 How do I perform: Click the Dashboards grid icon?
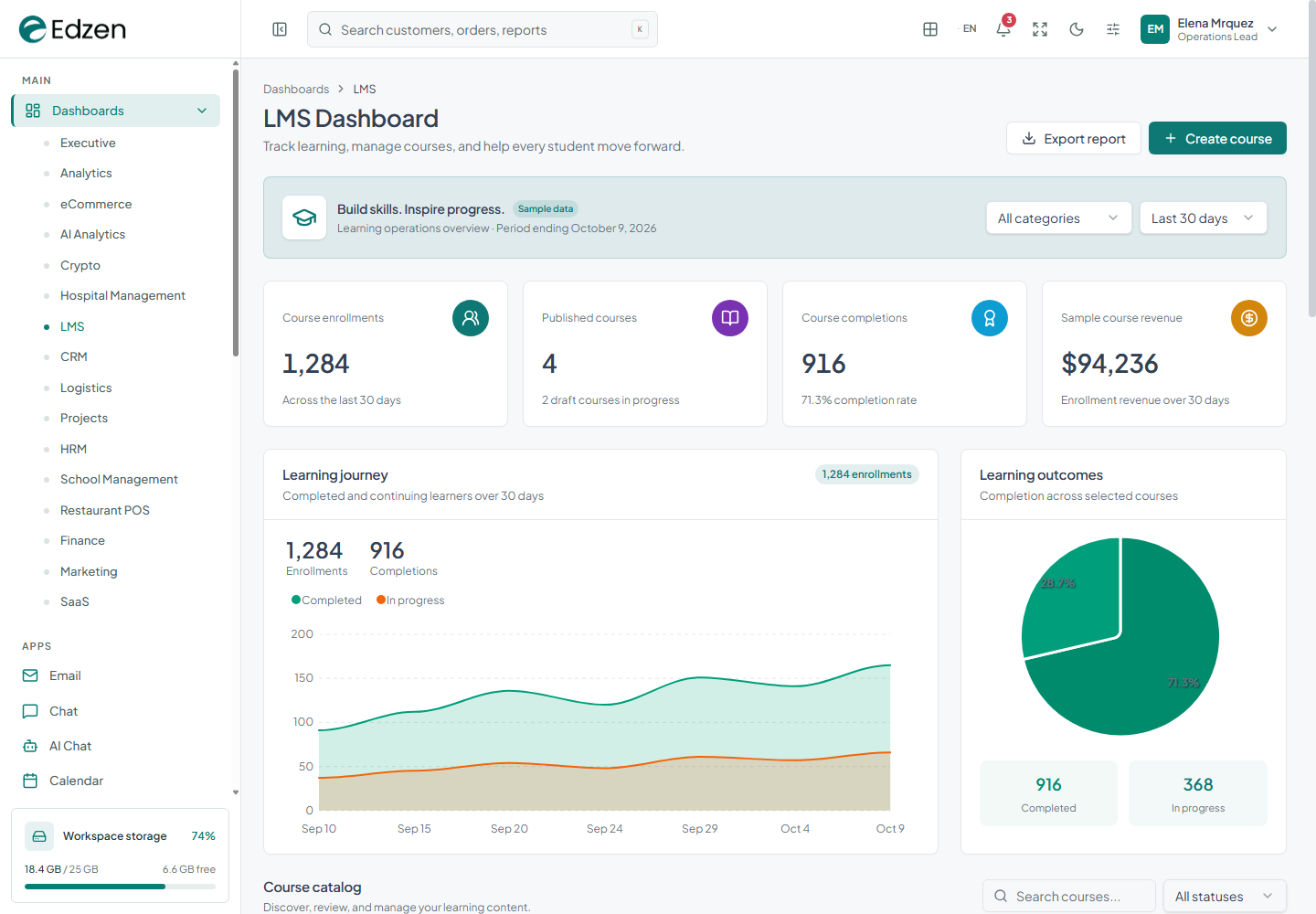(33, 111)
